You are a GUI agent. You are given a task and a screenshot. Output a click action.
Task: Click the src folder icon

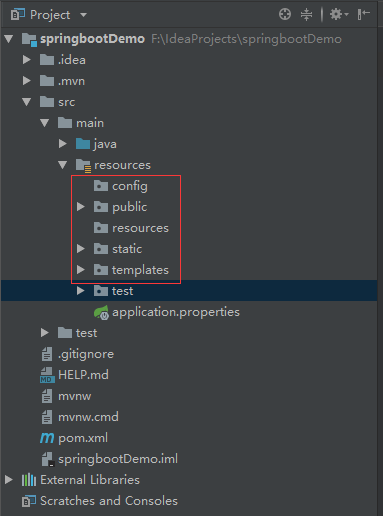coord(47,102)
